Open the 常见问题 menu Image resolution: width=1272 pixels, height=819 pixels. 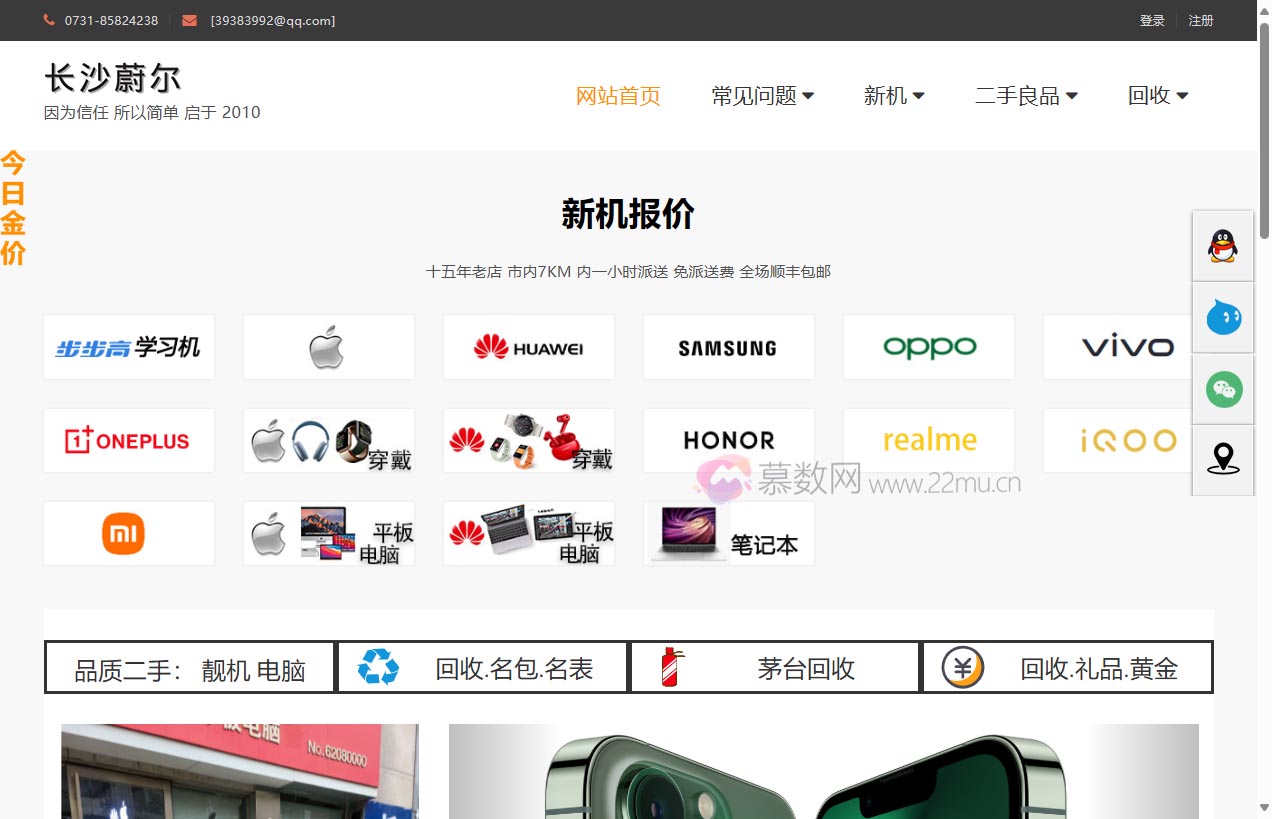pos(762,96)
